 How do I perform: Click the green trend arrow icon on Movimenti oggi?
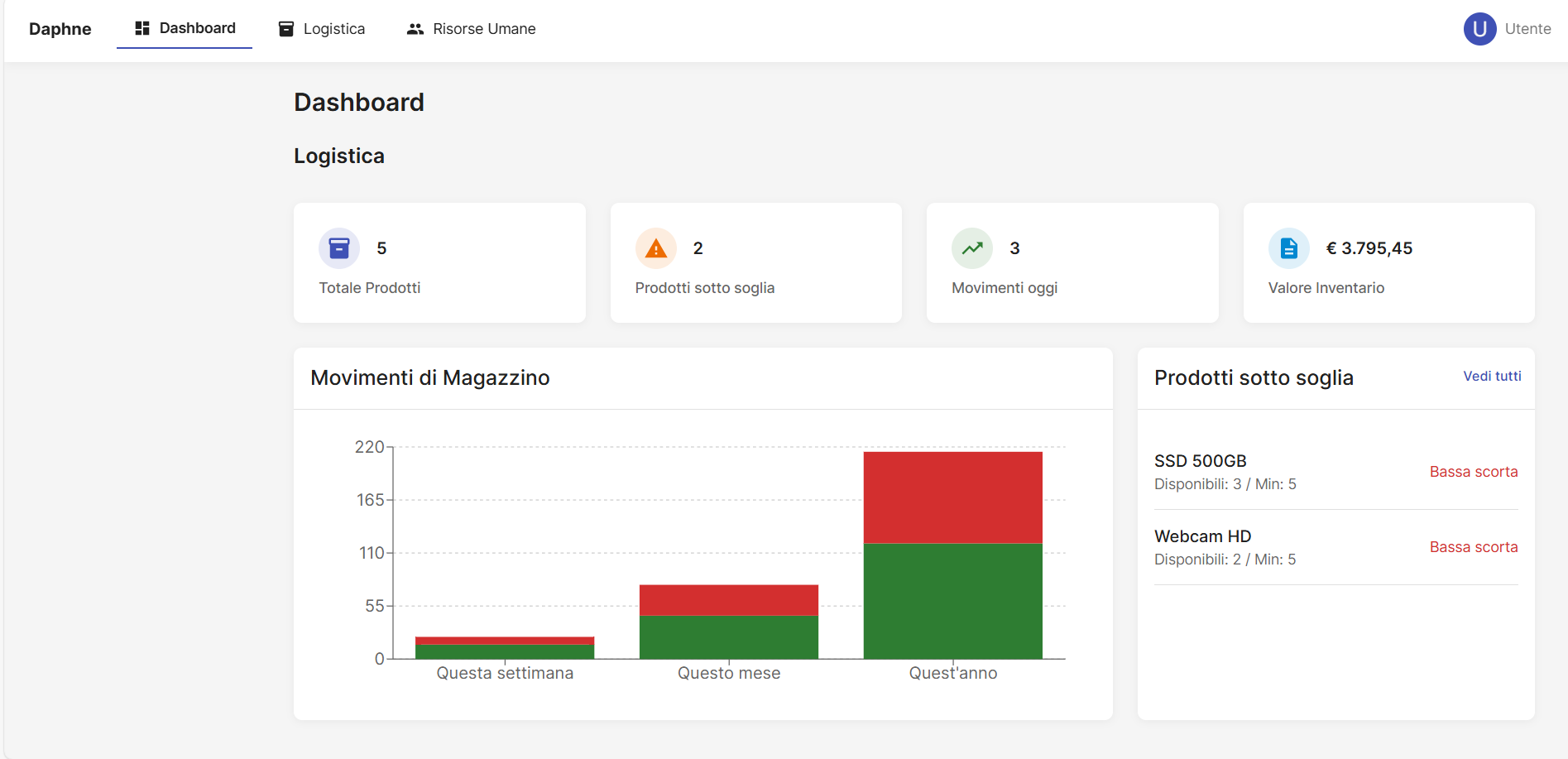coord(972,247)
